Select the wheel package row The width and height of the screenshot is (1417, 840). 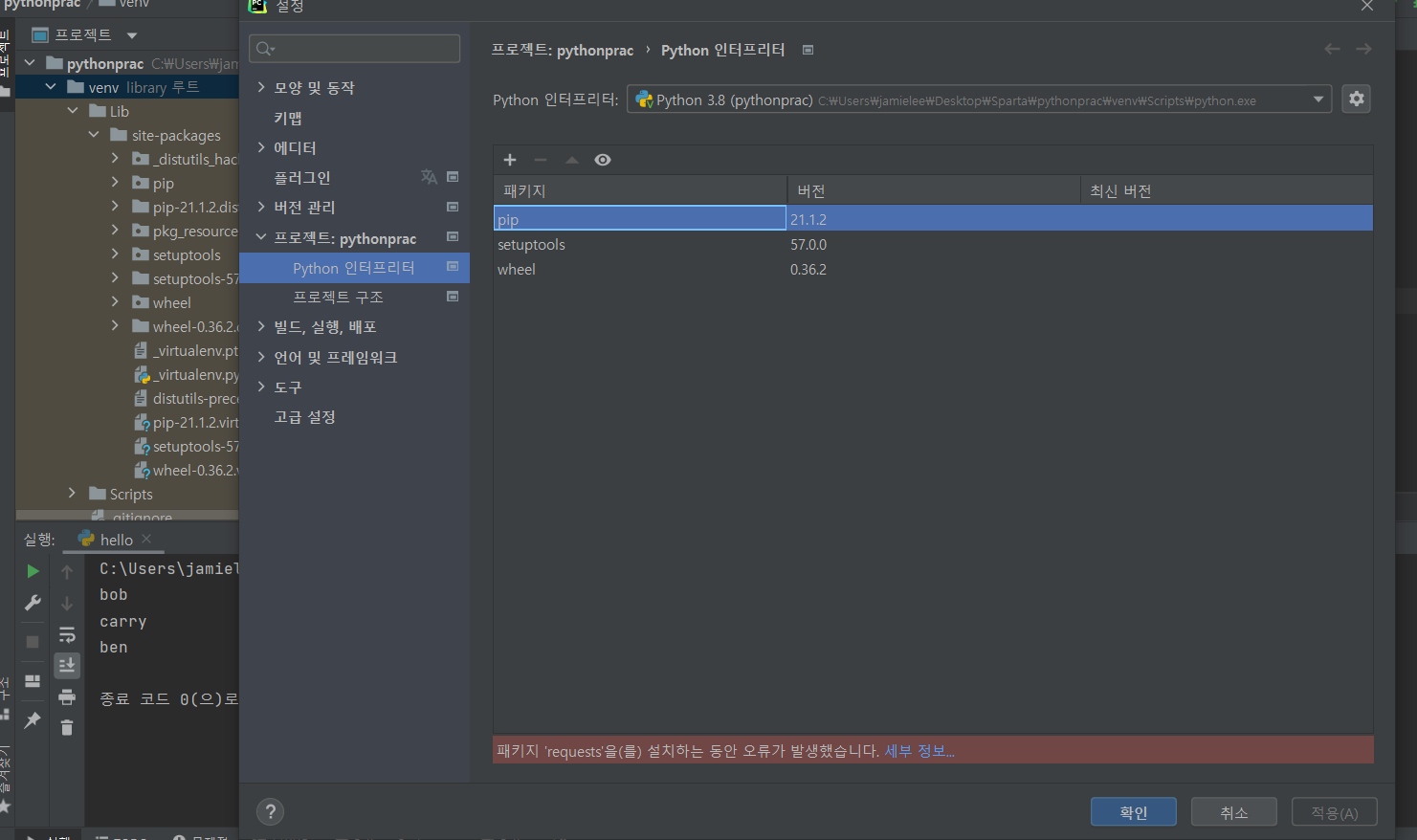[933, 269]
